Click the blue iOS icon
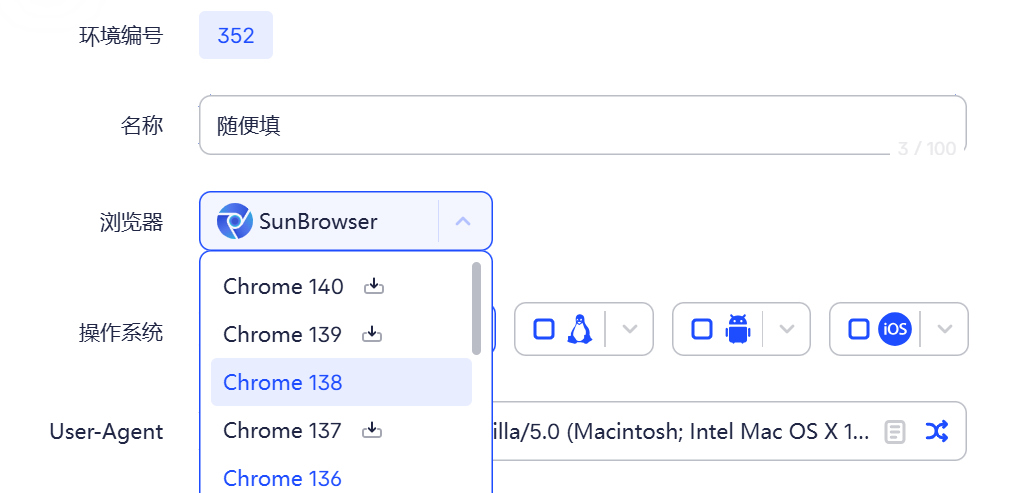 tap(895, 329)
